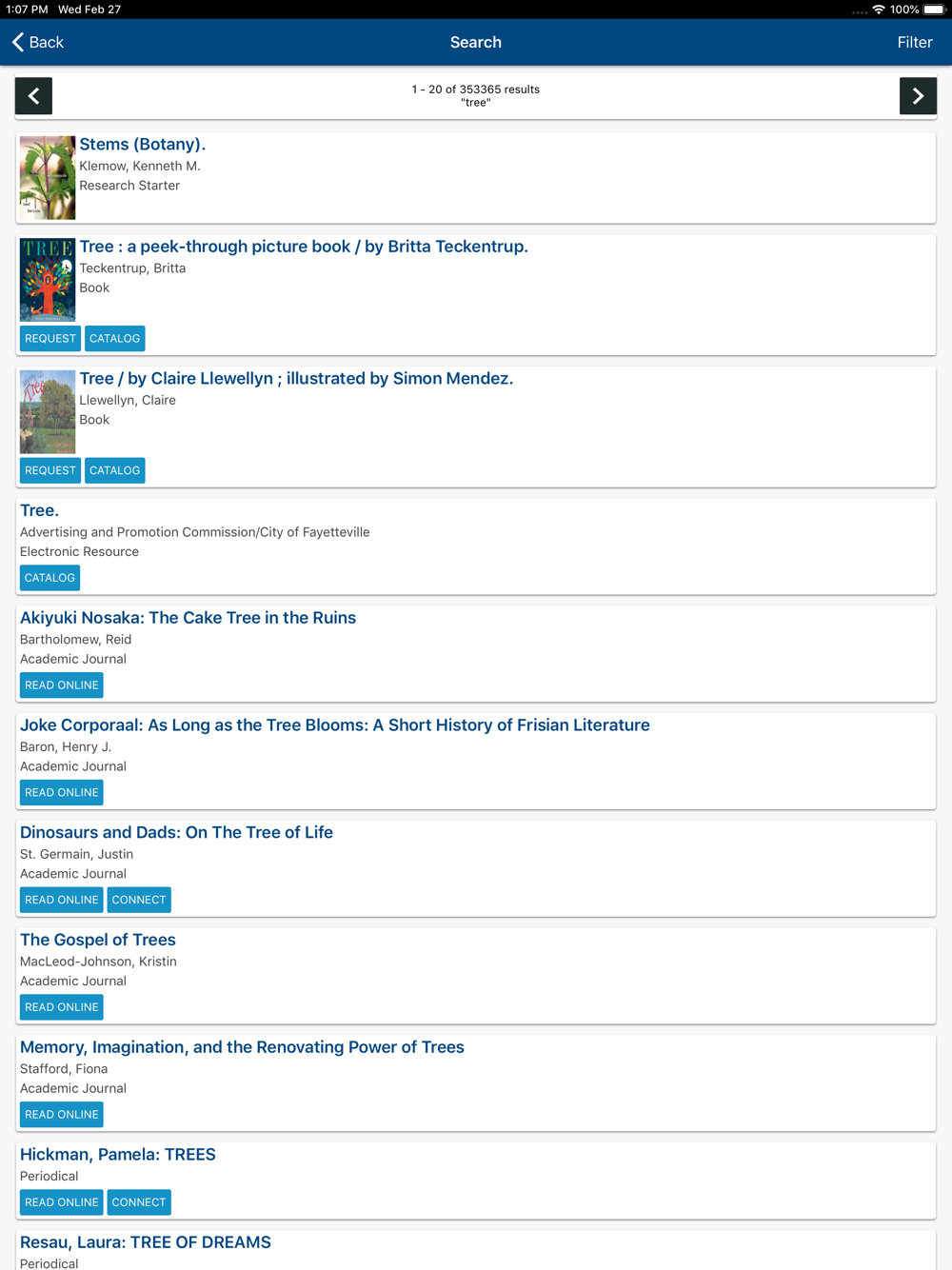Open Resau, Laura: TREE OF DREAMS
The image size is (952, 1270).
point(146,1242)
